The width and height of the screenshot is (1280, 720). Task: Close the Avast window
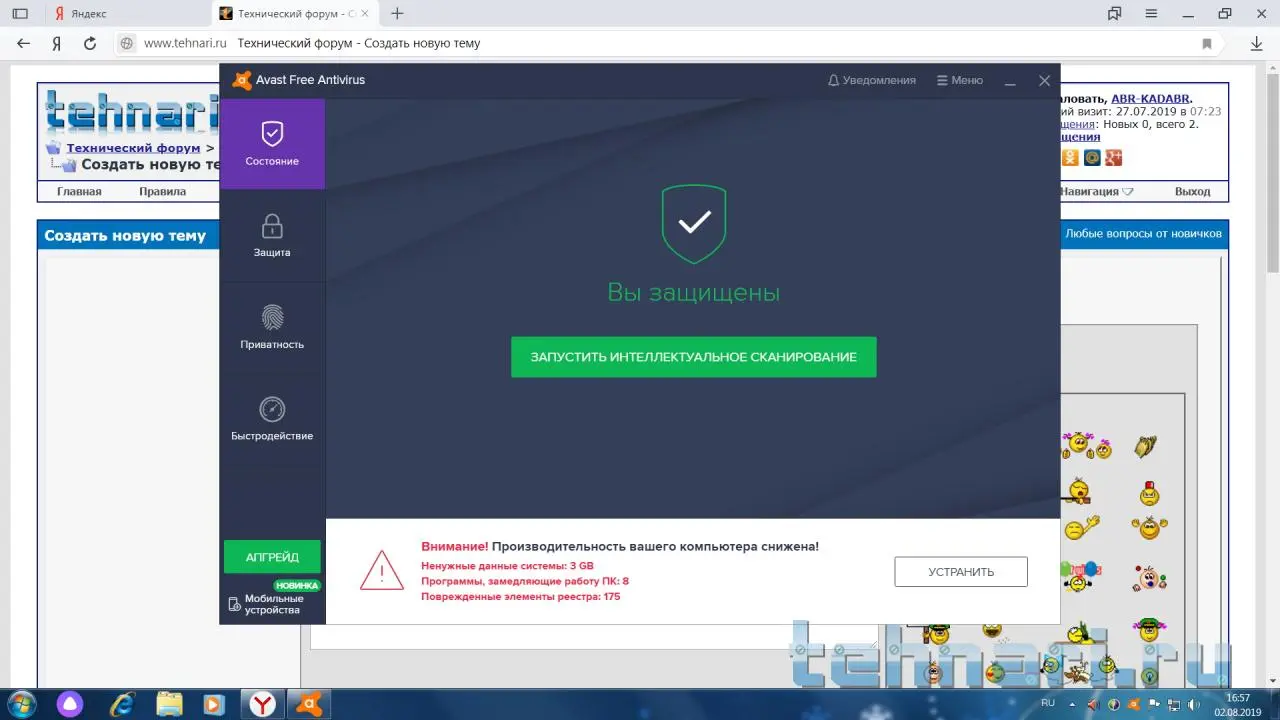(x=1044, y=81)
